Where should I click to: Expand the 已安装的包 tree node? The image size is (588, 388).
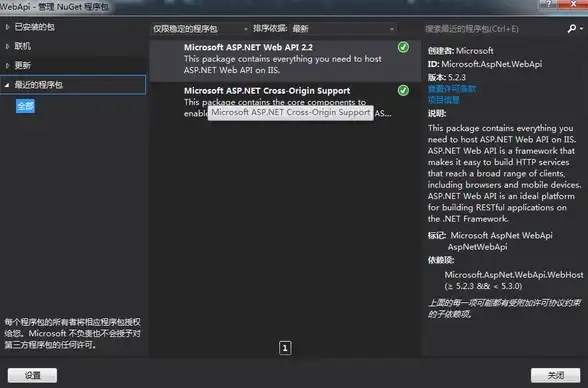pyautogui.click(x=7, y=27)
